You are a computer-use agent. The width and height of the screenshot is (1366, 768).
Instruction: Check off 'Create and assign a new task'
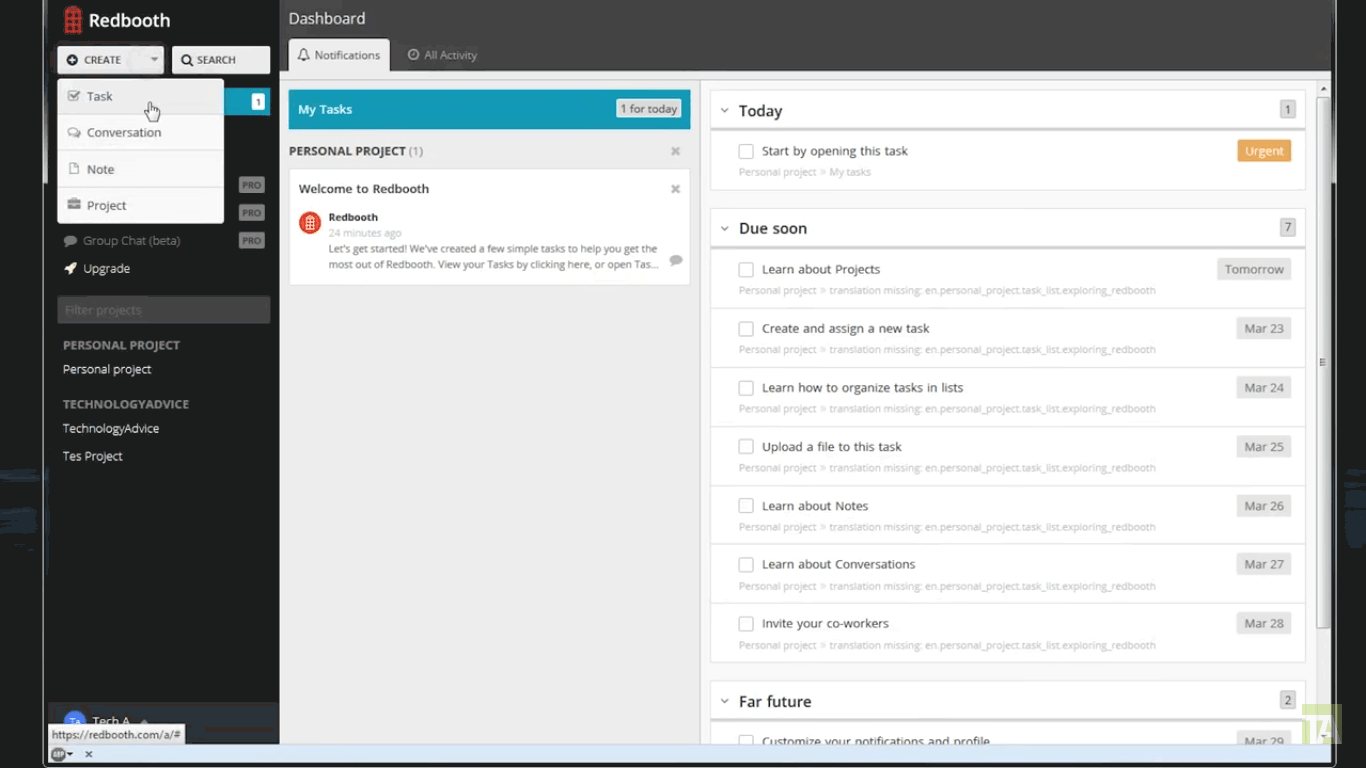(x=746, y=328)
